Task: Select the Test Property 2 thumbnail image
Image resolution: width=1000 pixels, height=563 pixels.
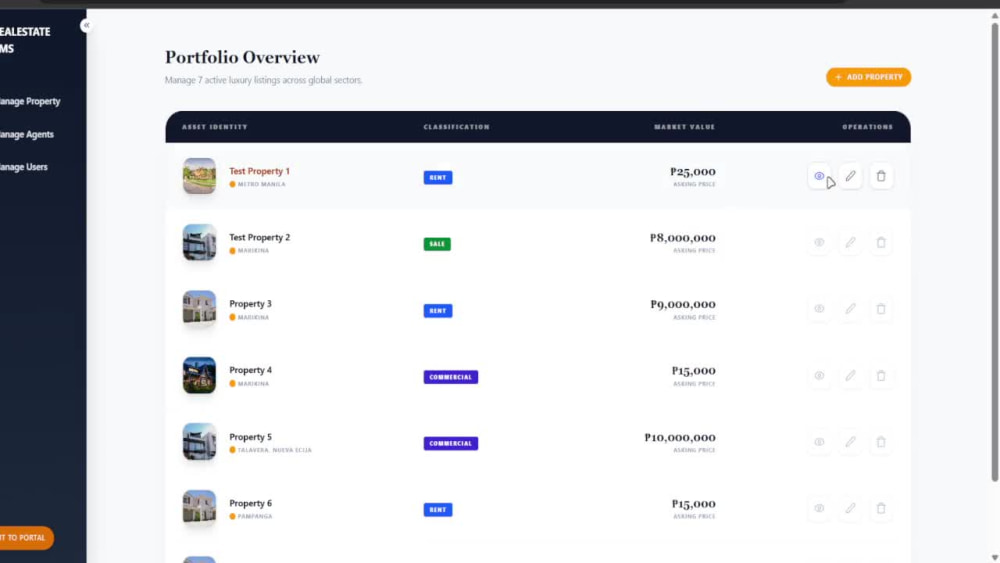Action: (x=199, y=242)
